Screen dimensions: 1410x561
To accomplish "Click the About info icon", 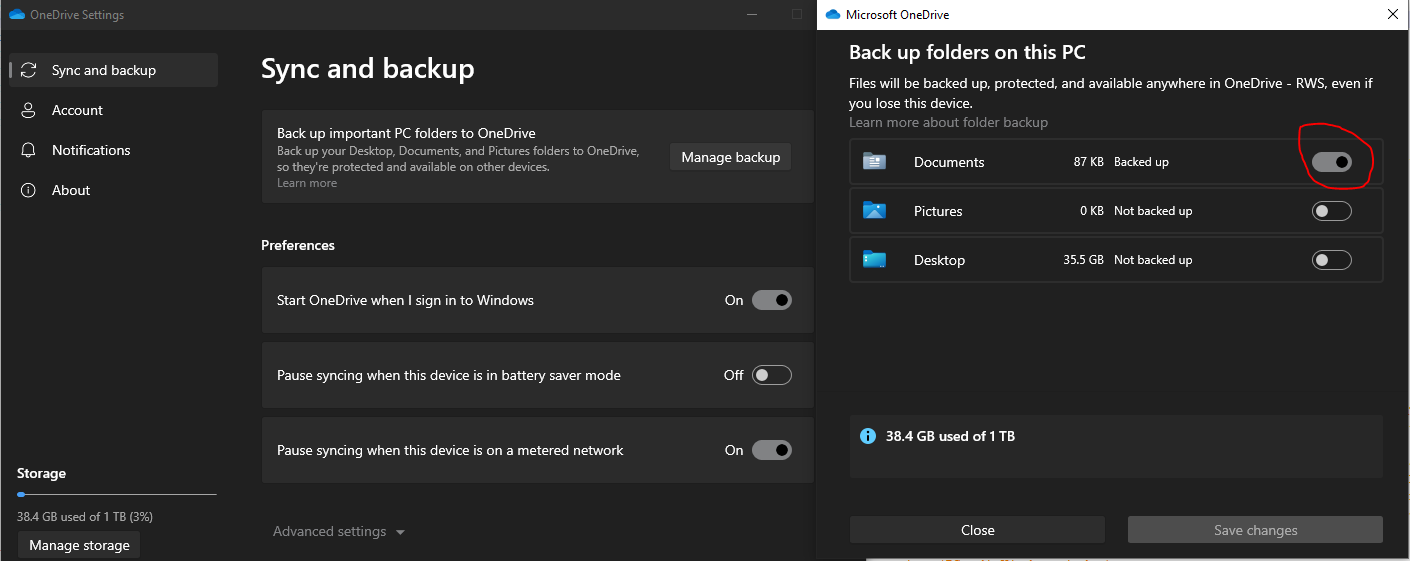I will click(x=29, y=190).
